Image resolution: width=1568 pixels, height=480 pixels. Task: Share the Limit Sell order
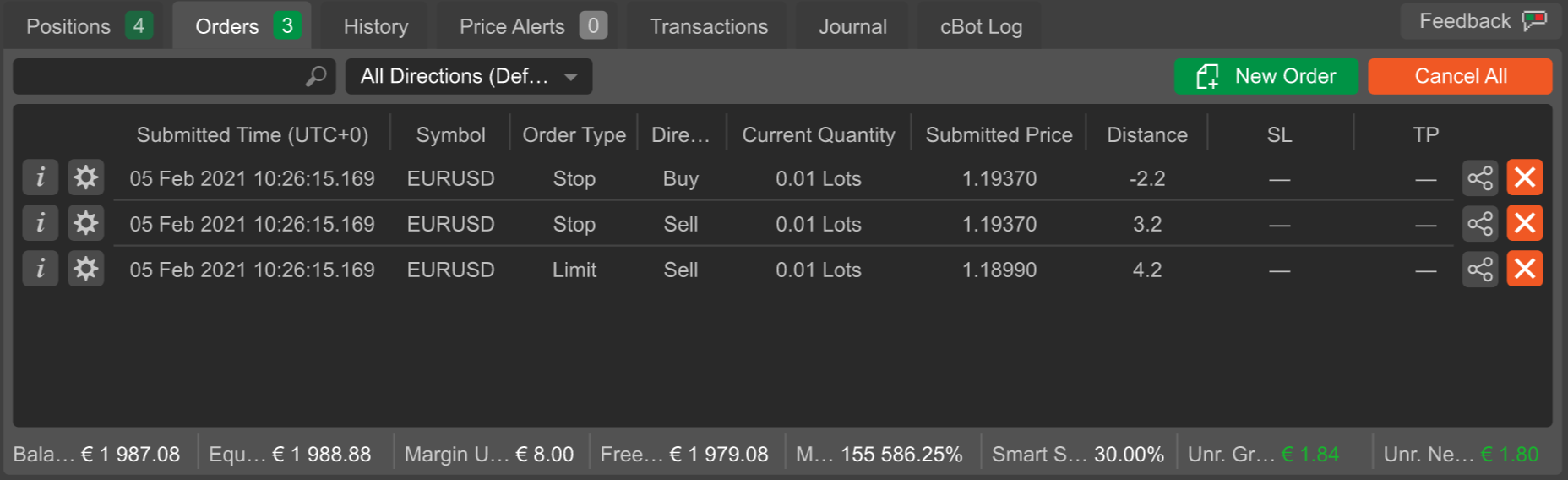[1480, 269]
